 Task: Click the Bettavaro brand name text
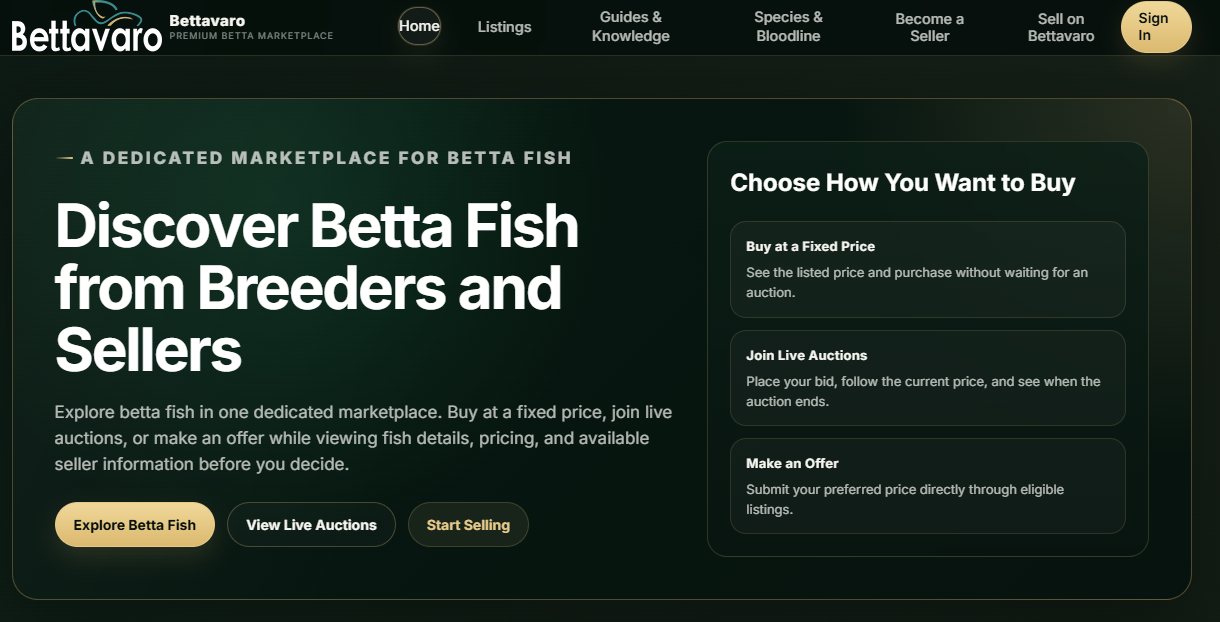pyautogui.click(x=207, y=20)
